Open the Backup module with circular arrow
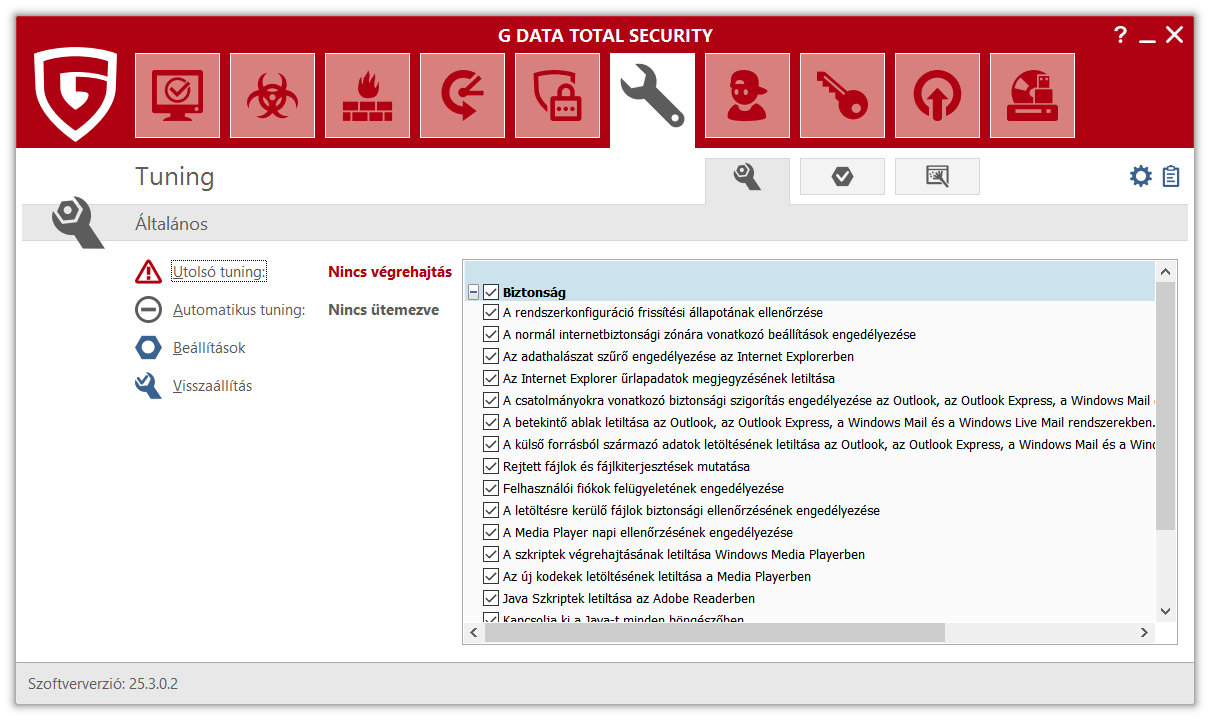This screenshot has height=720, width=1210. [x=462, y=95]
